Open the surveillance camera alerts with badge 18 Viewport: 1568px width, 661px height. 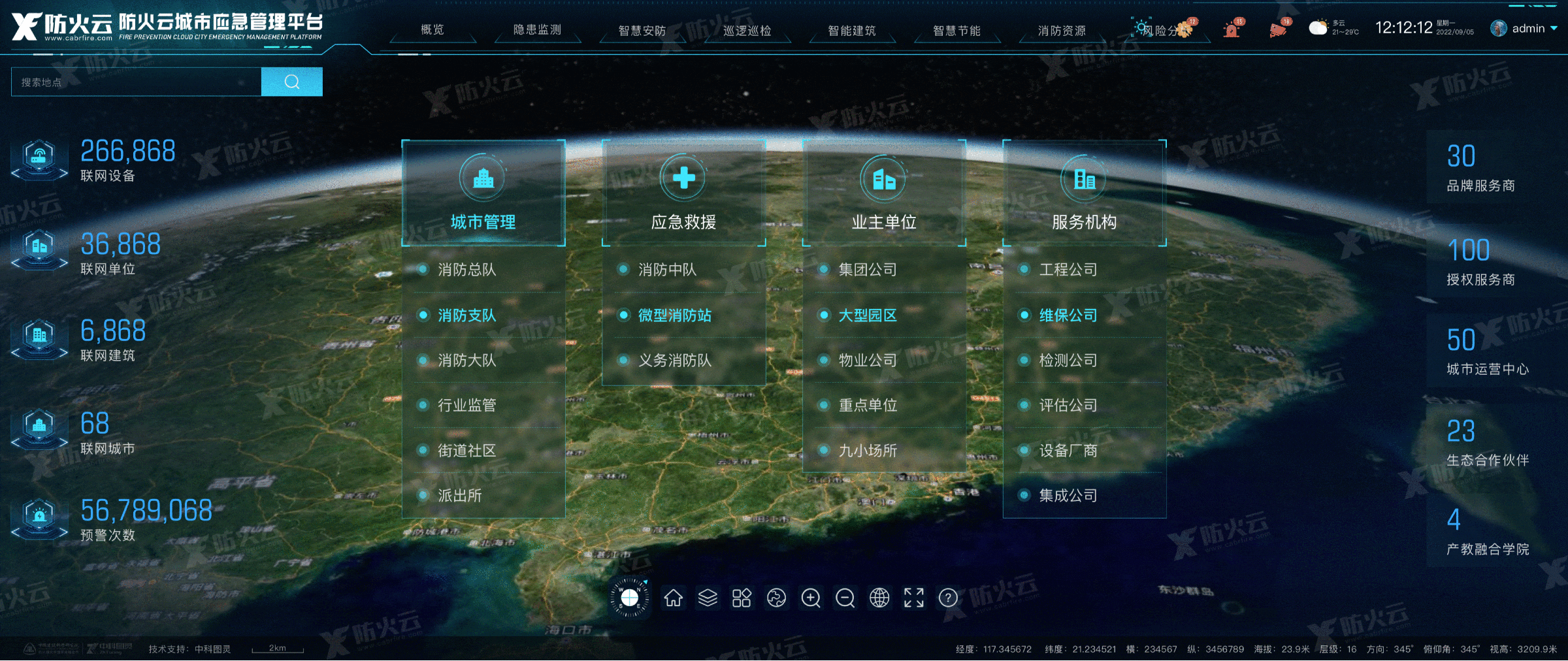1279,29
